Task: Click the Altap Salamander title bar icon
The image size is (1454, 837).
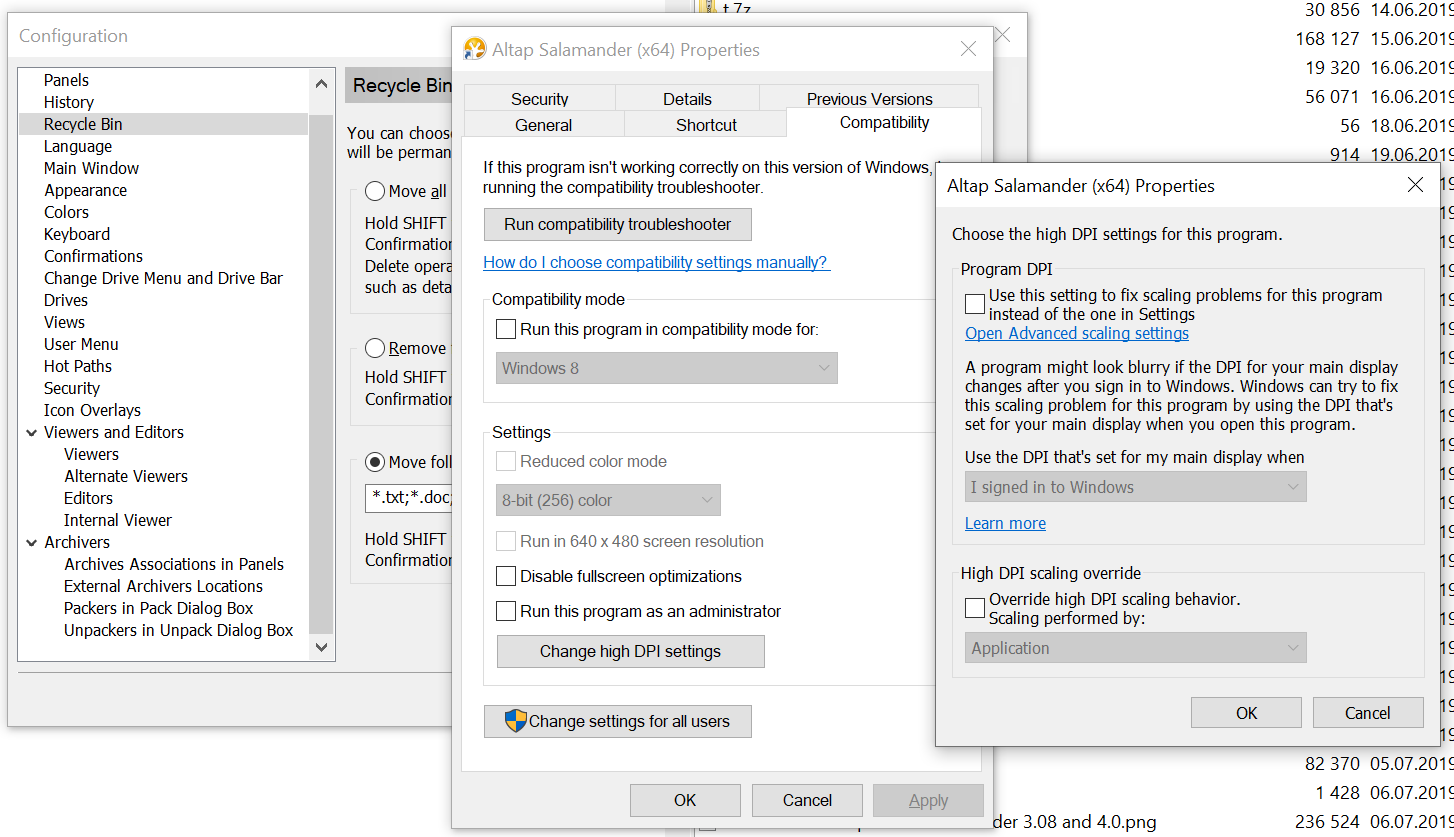Action: [475, 49]
